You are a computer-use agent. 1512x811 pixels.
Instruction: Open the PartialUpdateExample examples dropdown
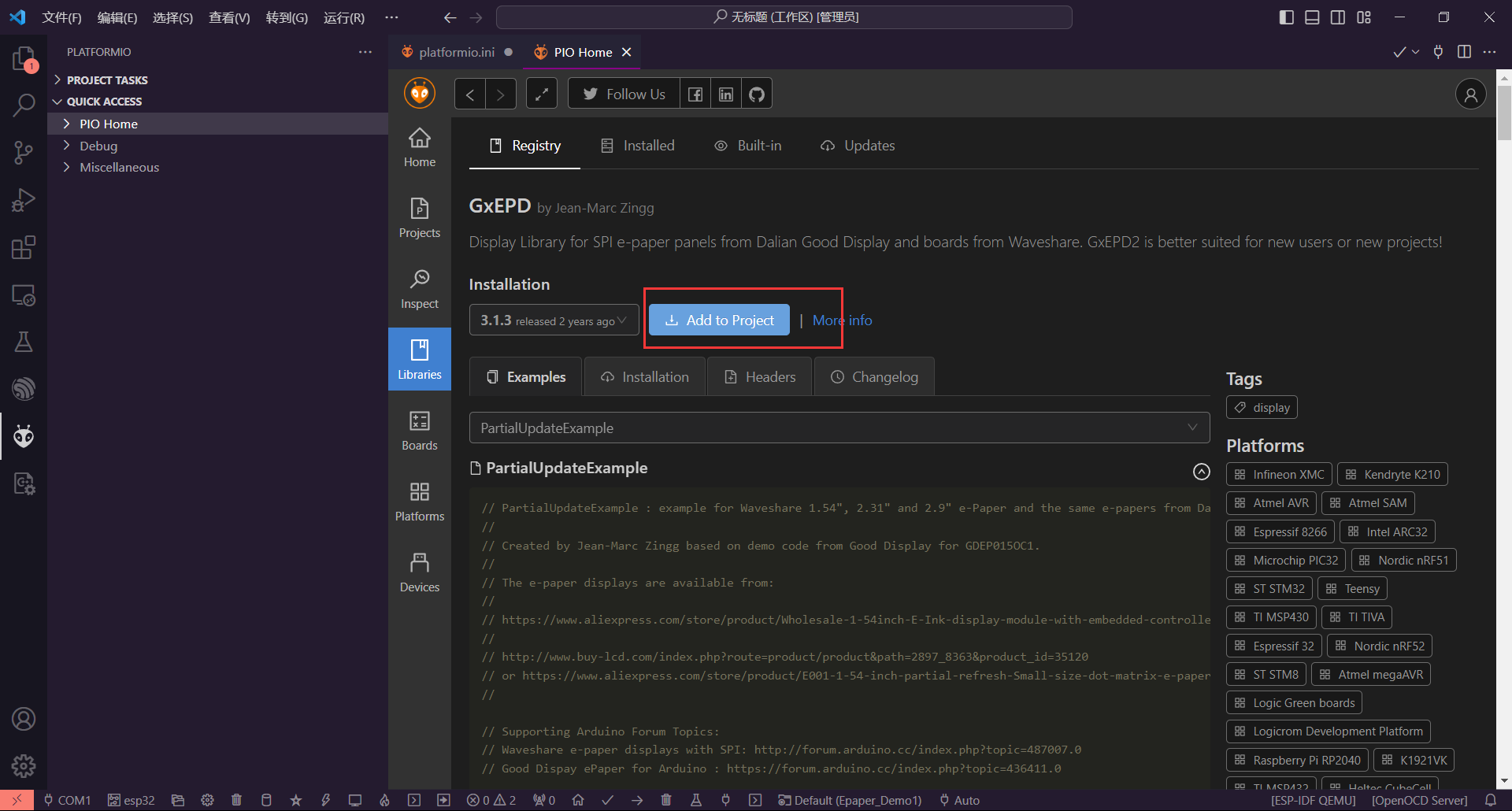point(839,428)
